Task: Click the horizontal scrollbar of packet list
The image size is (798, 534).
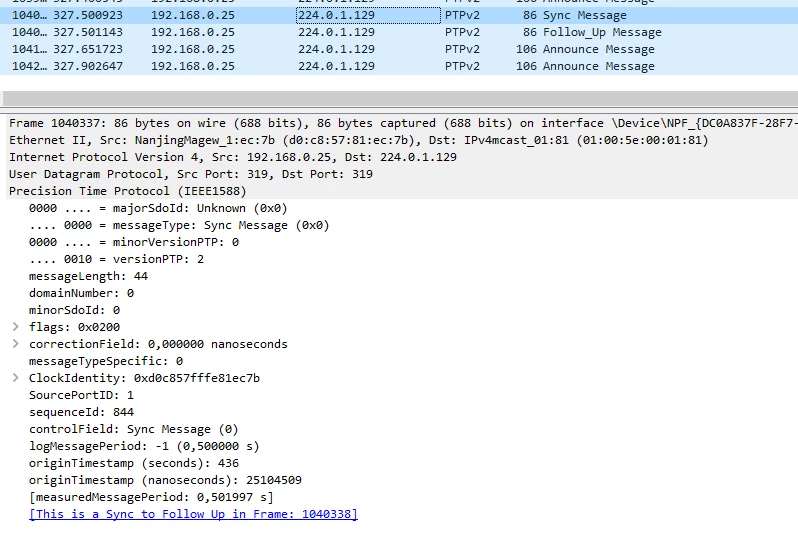Action: point(400,98)
